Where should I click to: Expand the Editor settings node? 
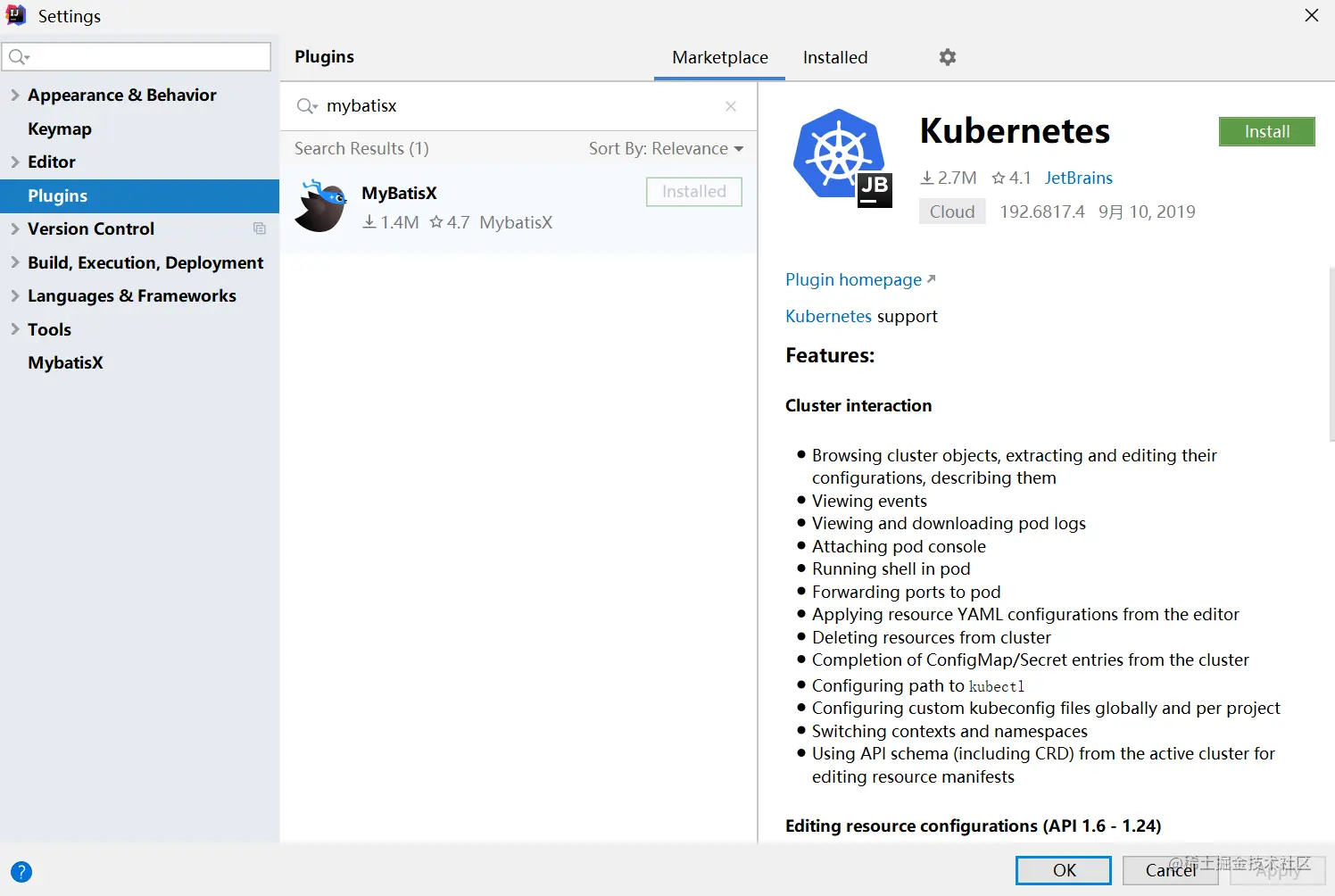pos(14,162)
